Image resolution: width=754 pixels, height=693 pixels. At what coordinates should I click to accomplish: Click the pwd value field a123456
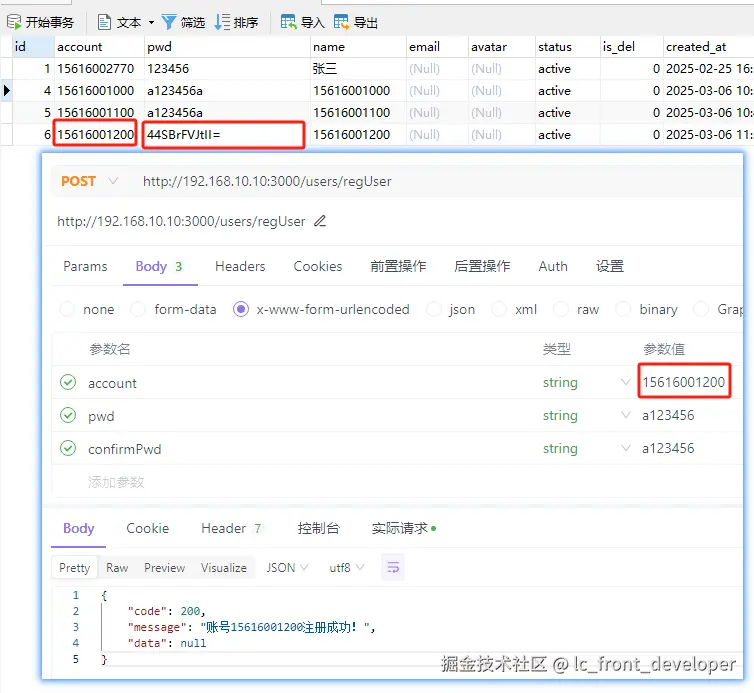pos(668,415)
